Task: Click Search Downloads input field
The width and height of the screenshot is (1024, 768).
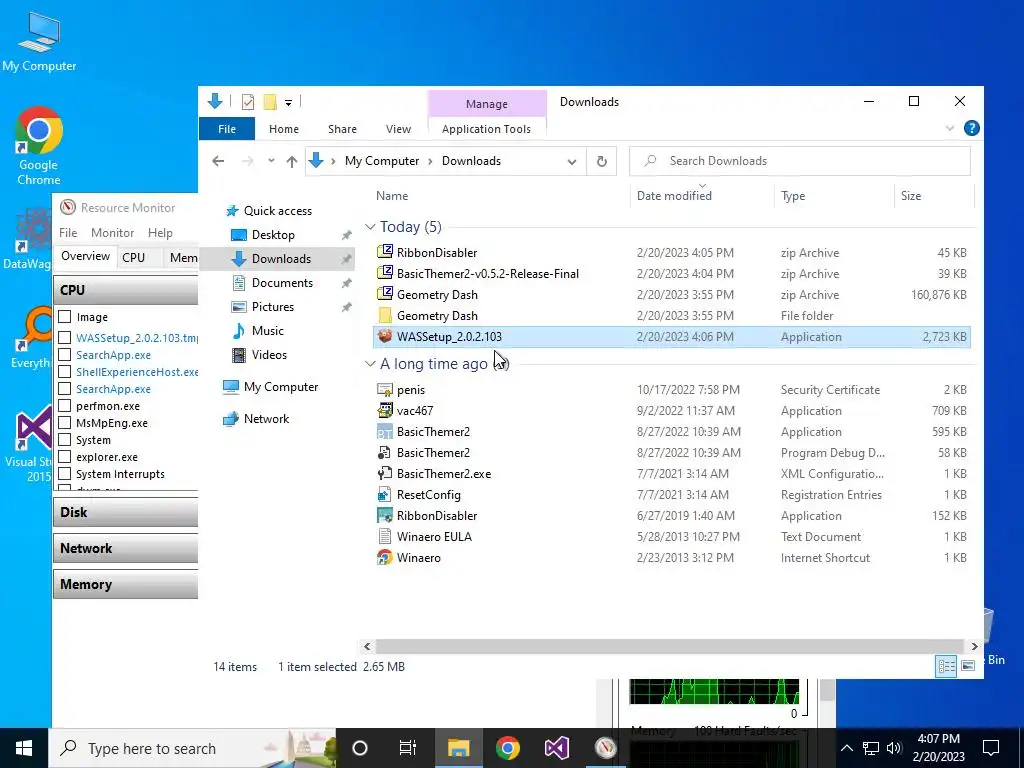Action: [x=799, y=161]
